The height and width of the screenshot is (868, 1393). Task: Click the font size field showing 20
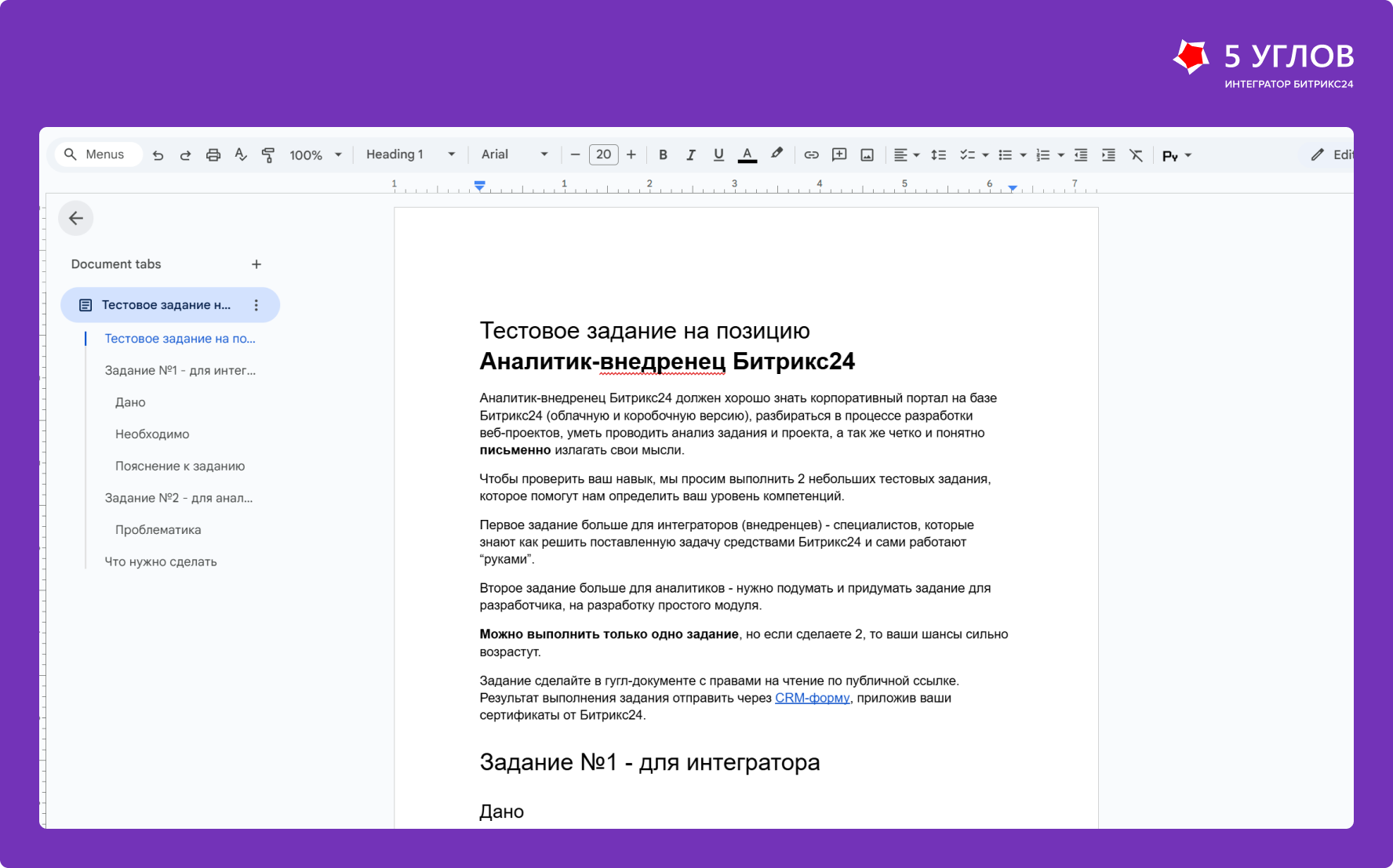point(603,154)
